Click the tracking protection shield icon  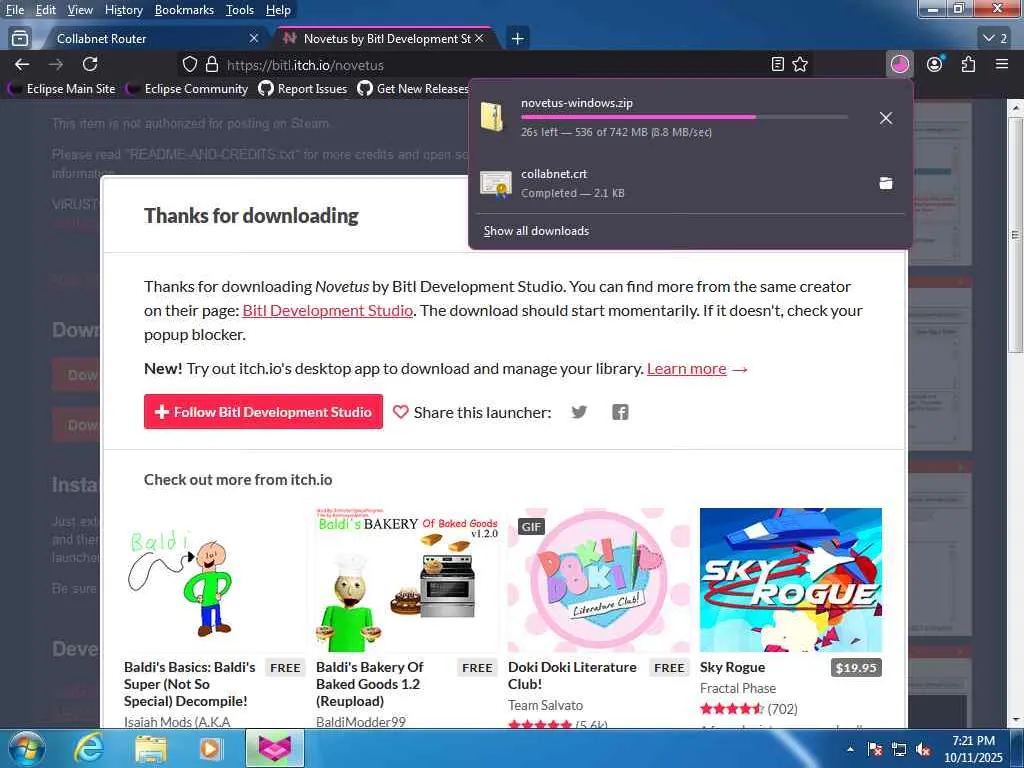tap(189, 64)
